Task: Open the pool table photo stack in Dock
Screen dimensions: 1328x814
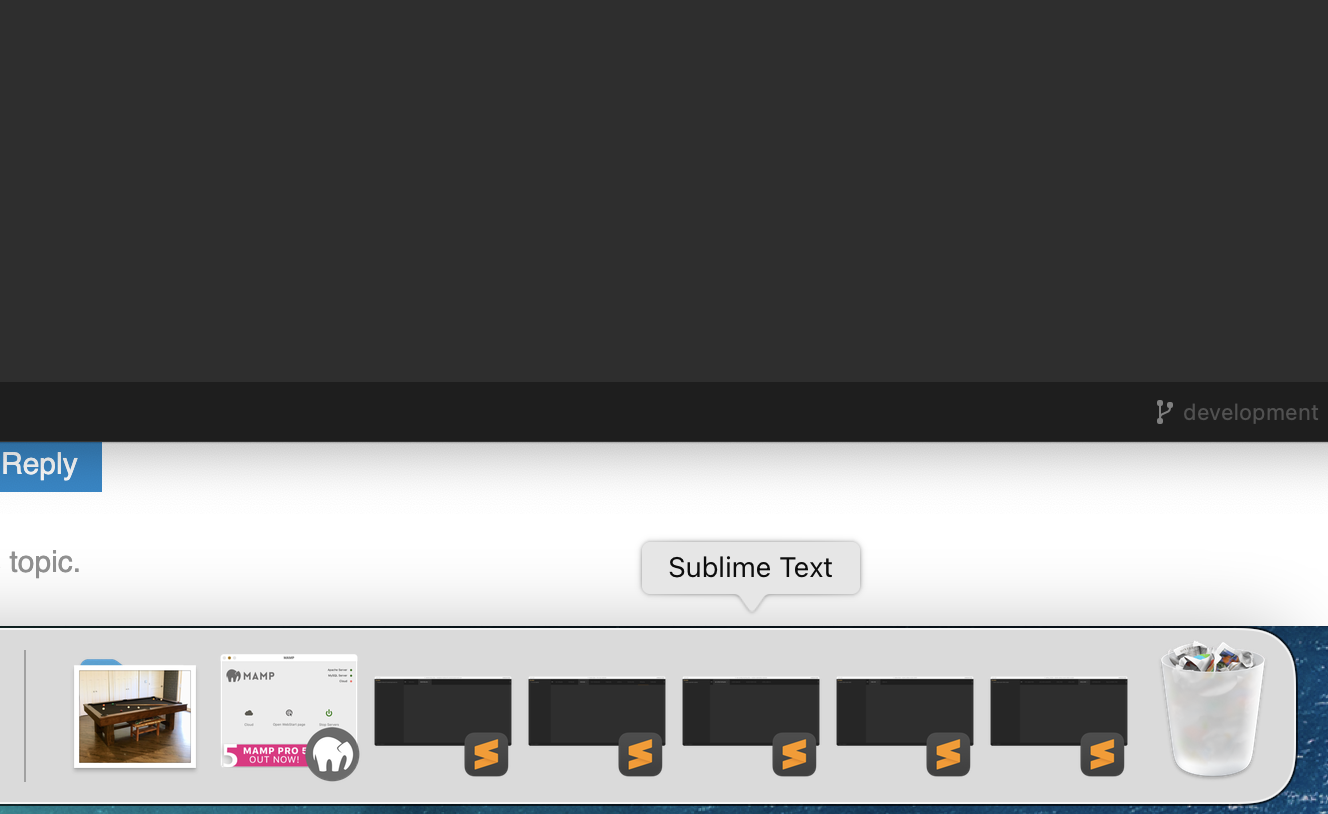Action: pyautogui.click(x=135, y=716)
